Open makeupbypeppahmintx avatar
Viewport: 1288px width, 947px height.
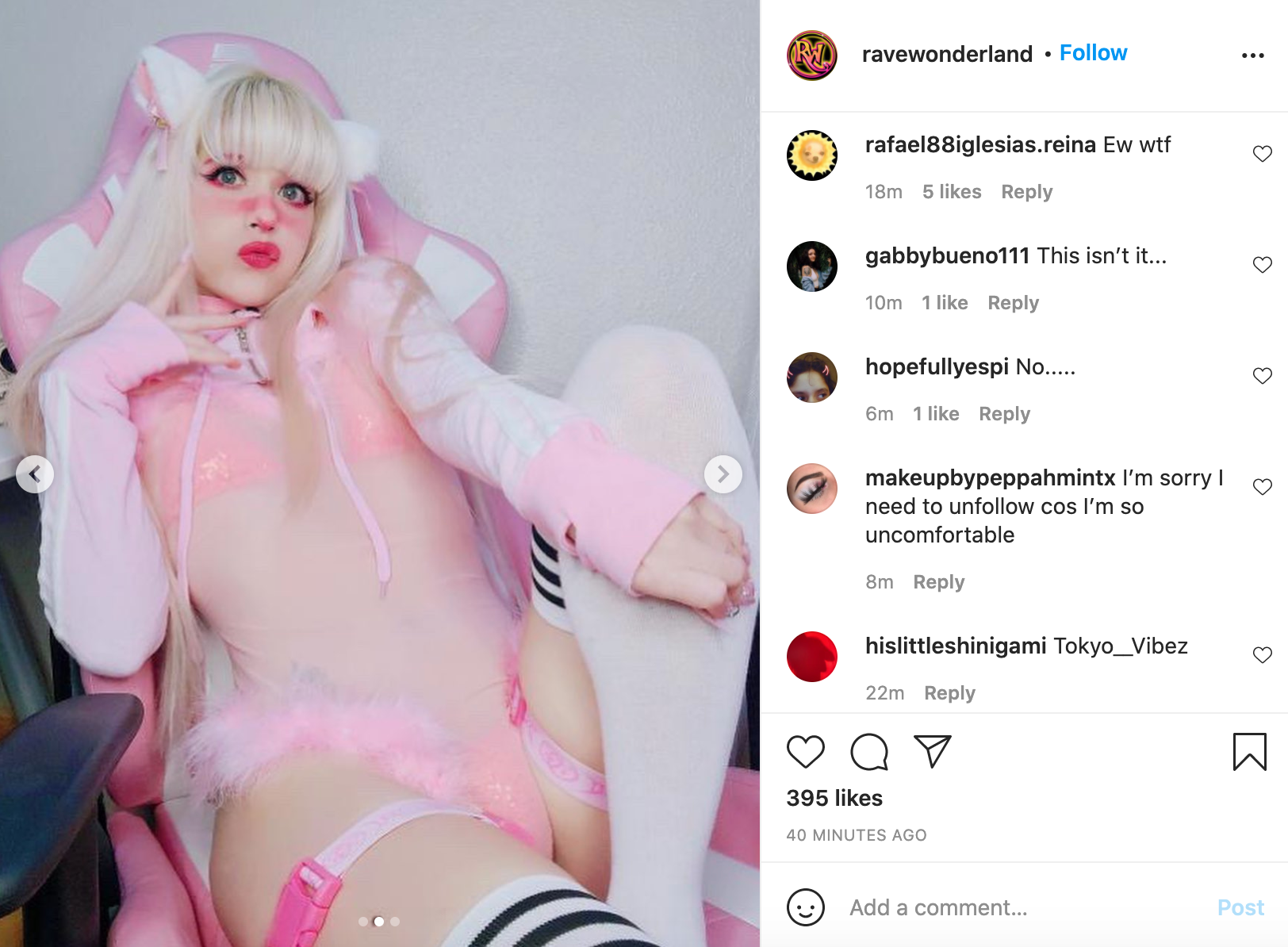811,489
